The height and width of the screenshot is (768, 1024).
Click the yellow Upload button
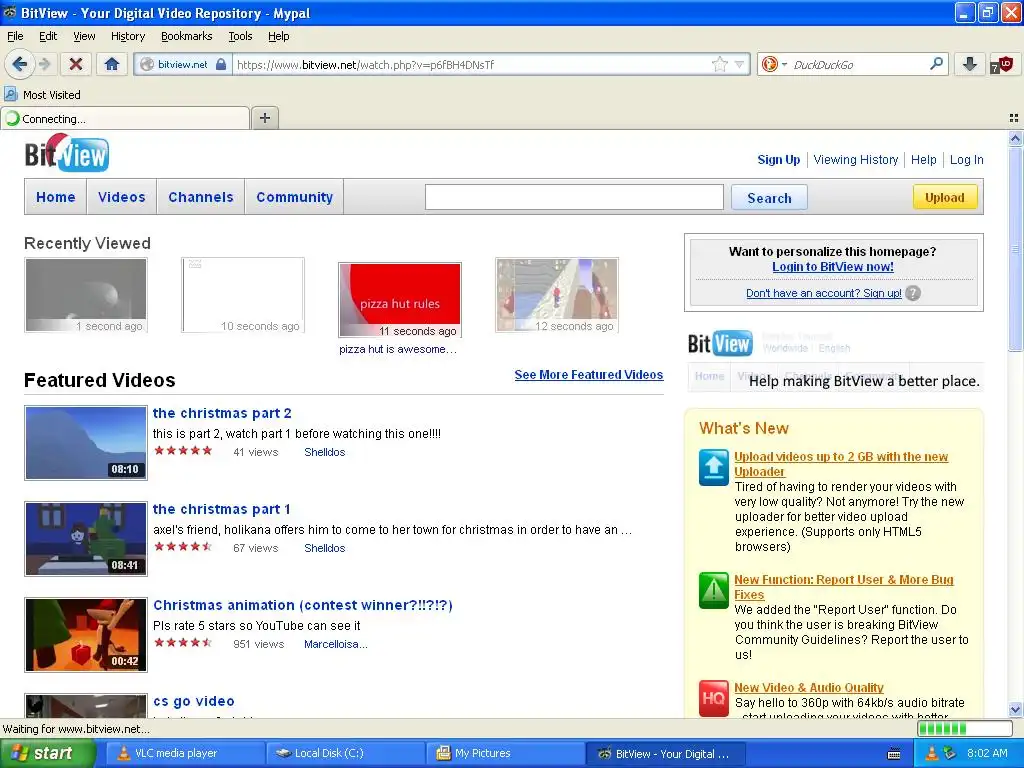tap(944, 197)
